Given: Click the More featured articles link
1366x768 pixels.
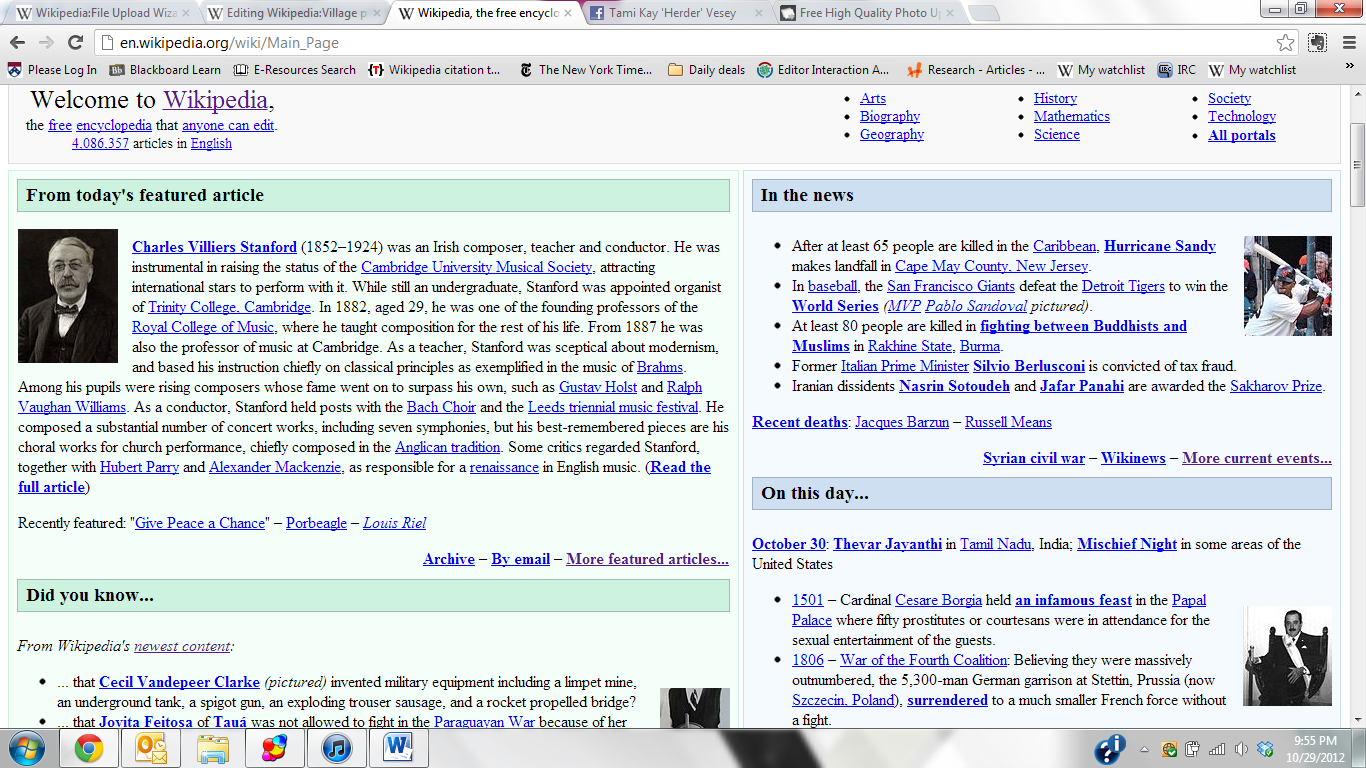Looking at the screenshot, I should (647, 559).
